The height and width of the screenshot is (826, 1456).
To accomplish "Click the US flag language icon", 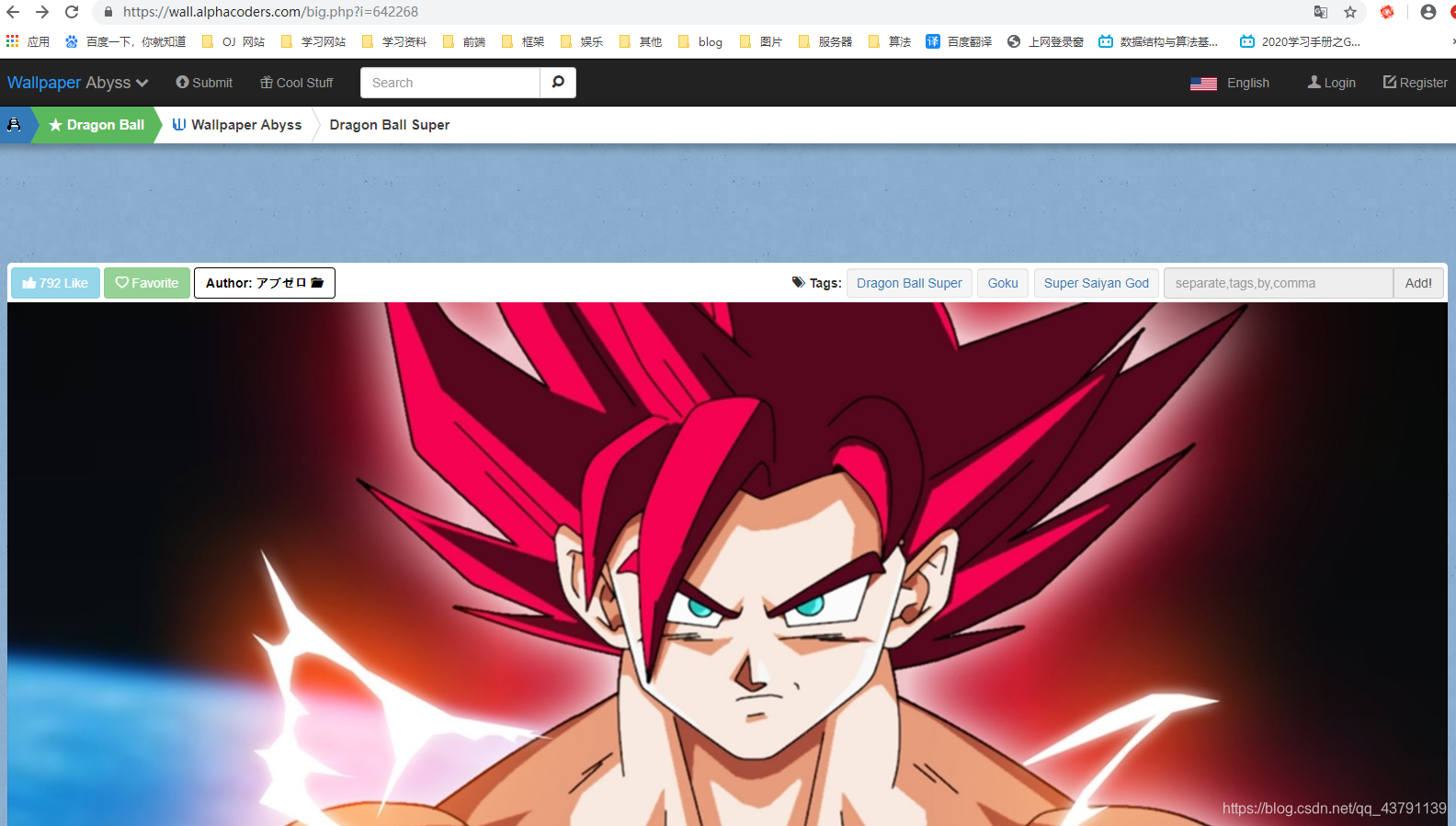I will click(x=1203, y=83).
